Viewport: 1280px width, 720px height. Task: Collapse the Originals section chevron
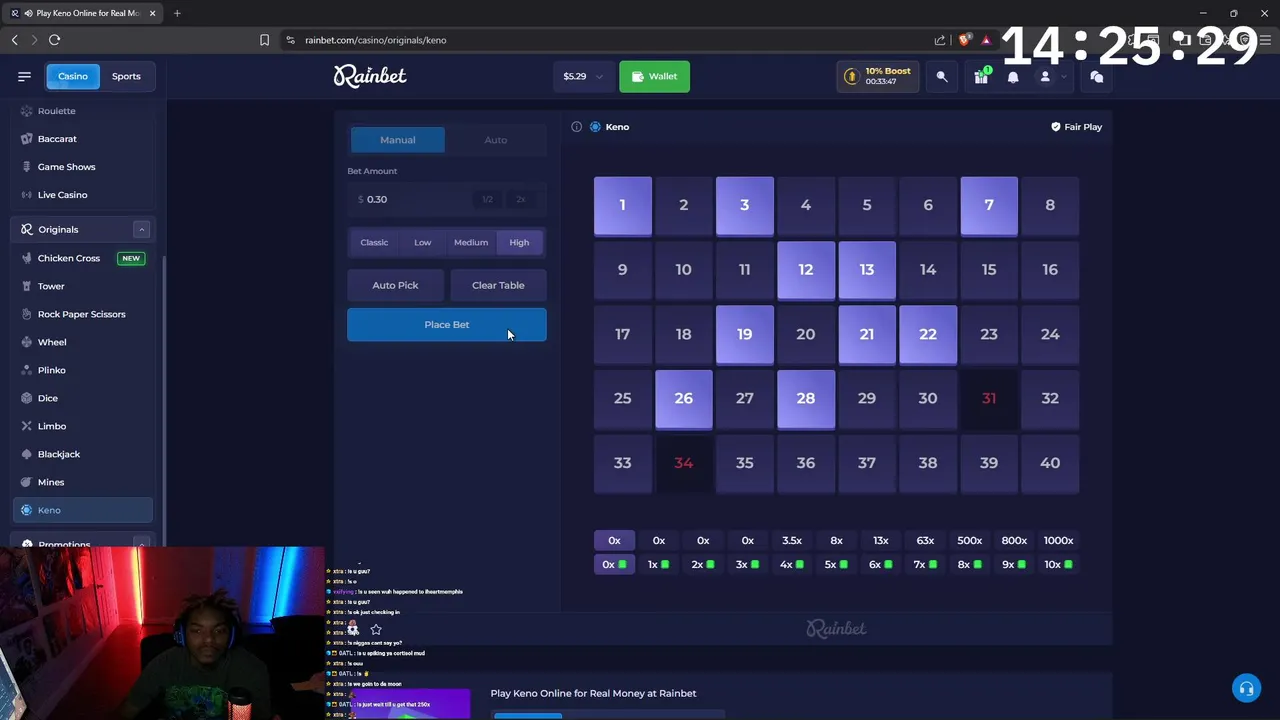click(x=141, y=229)
